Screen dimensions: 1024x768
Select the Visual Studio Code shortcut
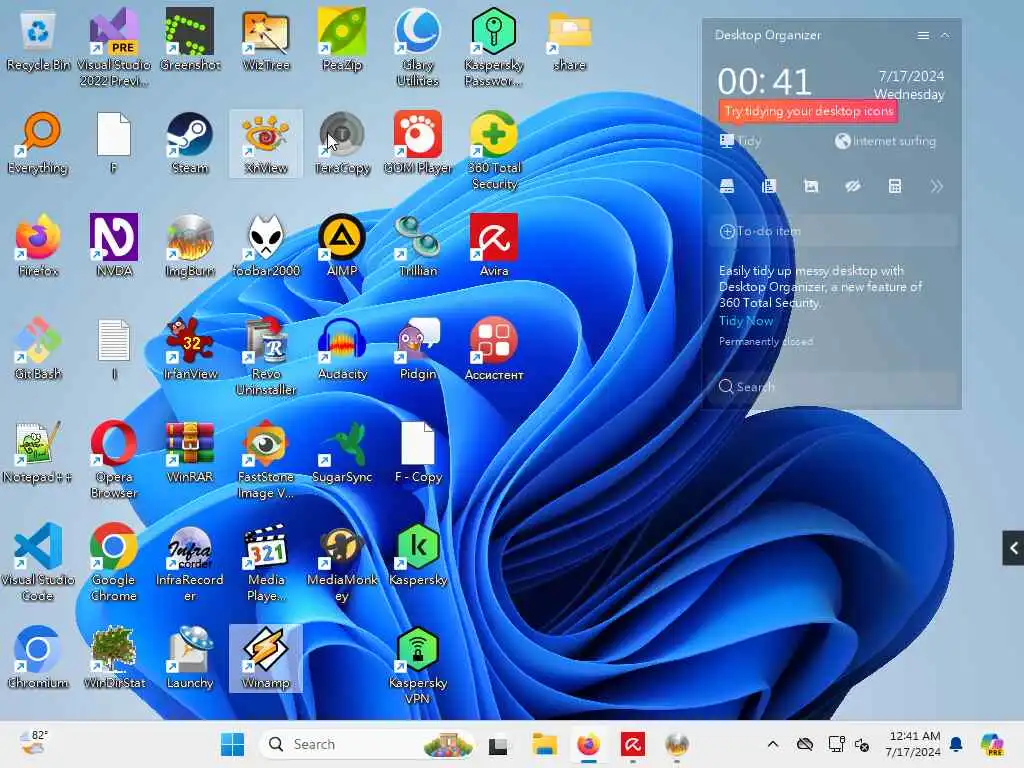tap(38, 562)
